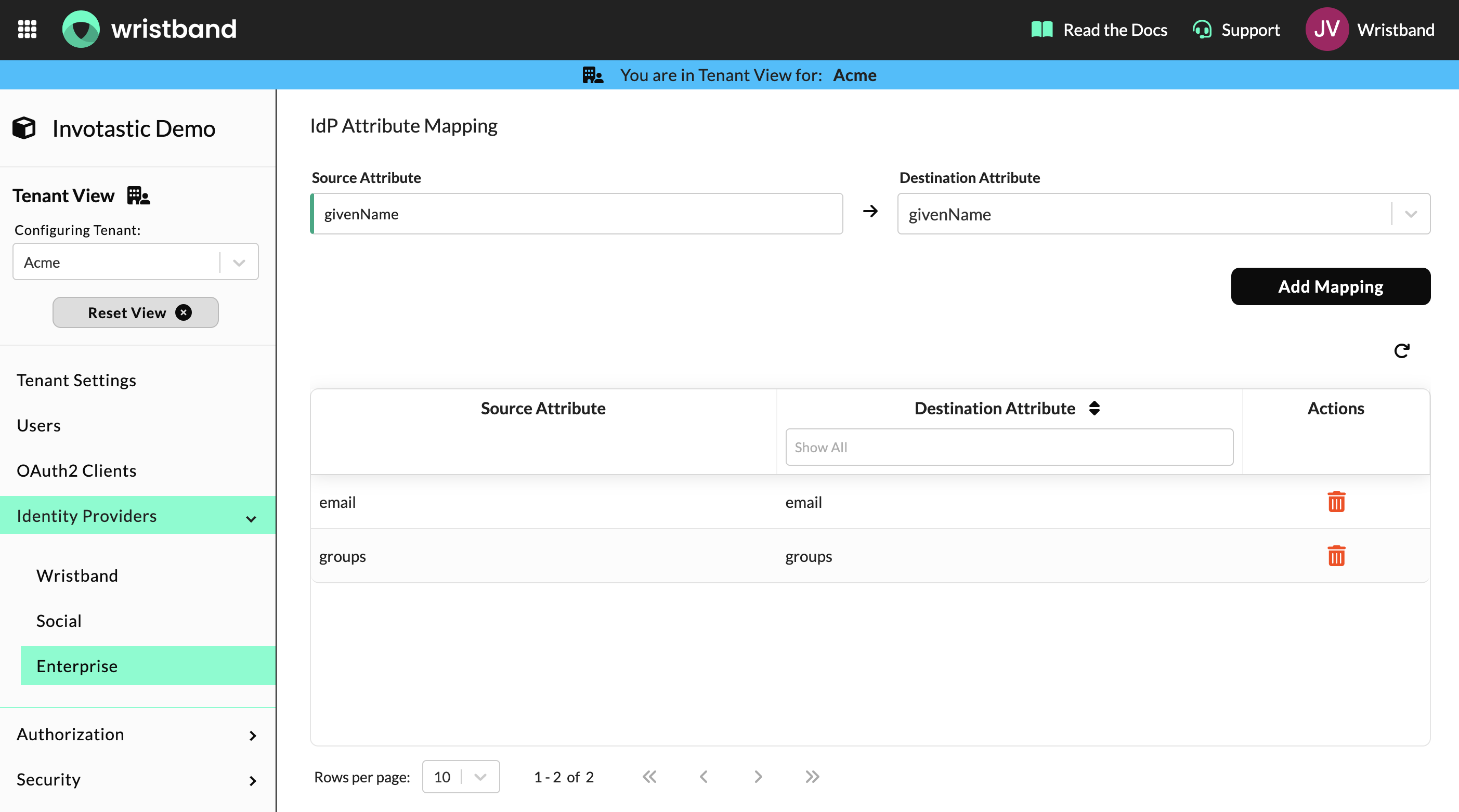
Task: Go to the next page
Action: pyautogui.click(x=758, y=777)
